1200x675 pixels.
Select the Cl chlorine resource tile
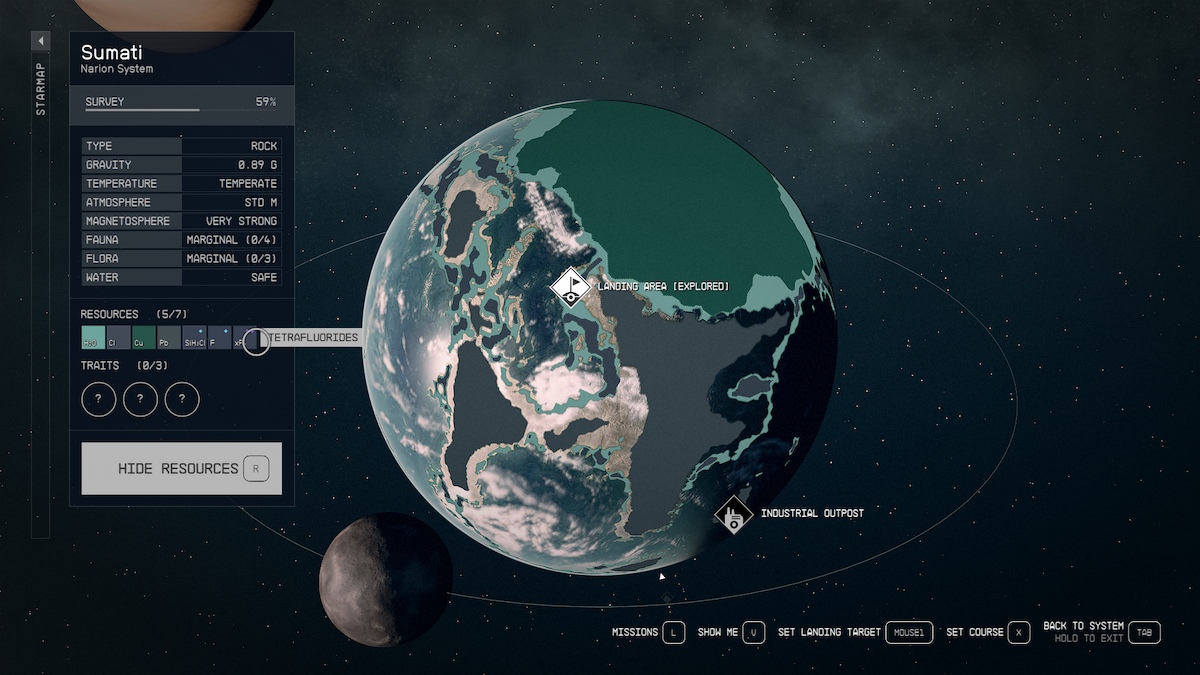tap(118, 338)
